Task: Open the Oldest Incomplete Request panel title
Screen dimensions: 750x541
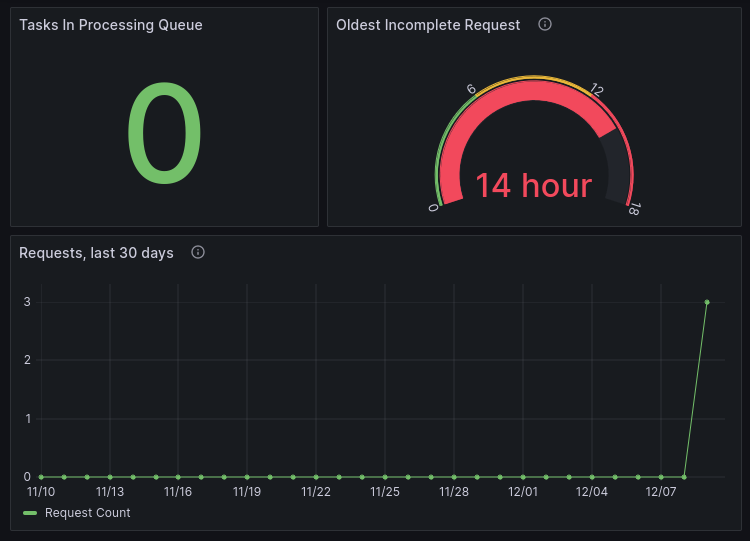Action: pyautogui.click(x=428, y=25)
